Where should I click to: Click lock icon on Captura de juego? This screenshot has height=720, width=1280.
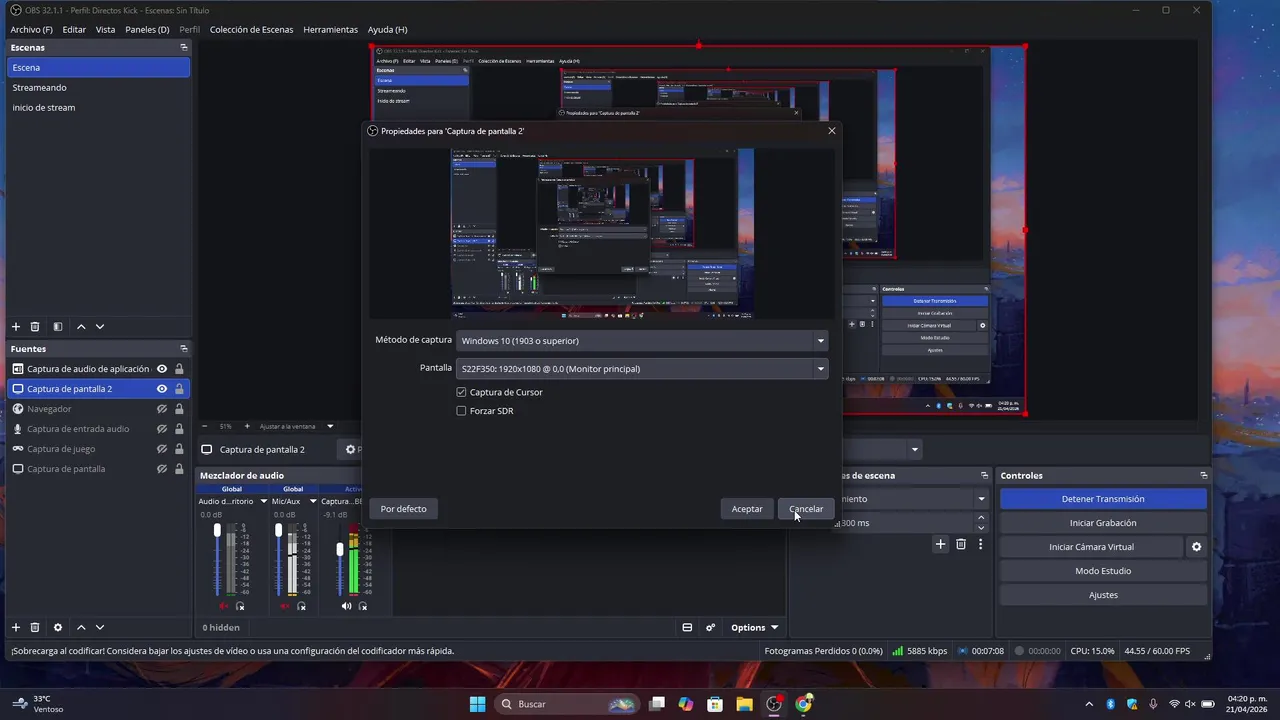tap(179, 449)
